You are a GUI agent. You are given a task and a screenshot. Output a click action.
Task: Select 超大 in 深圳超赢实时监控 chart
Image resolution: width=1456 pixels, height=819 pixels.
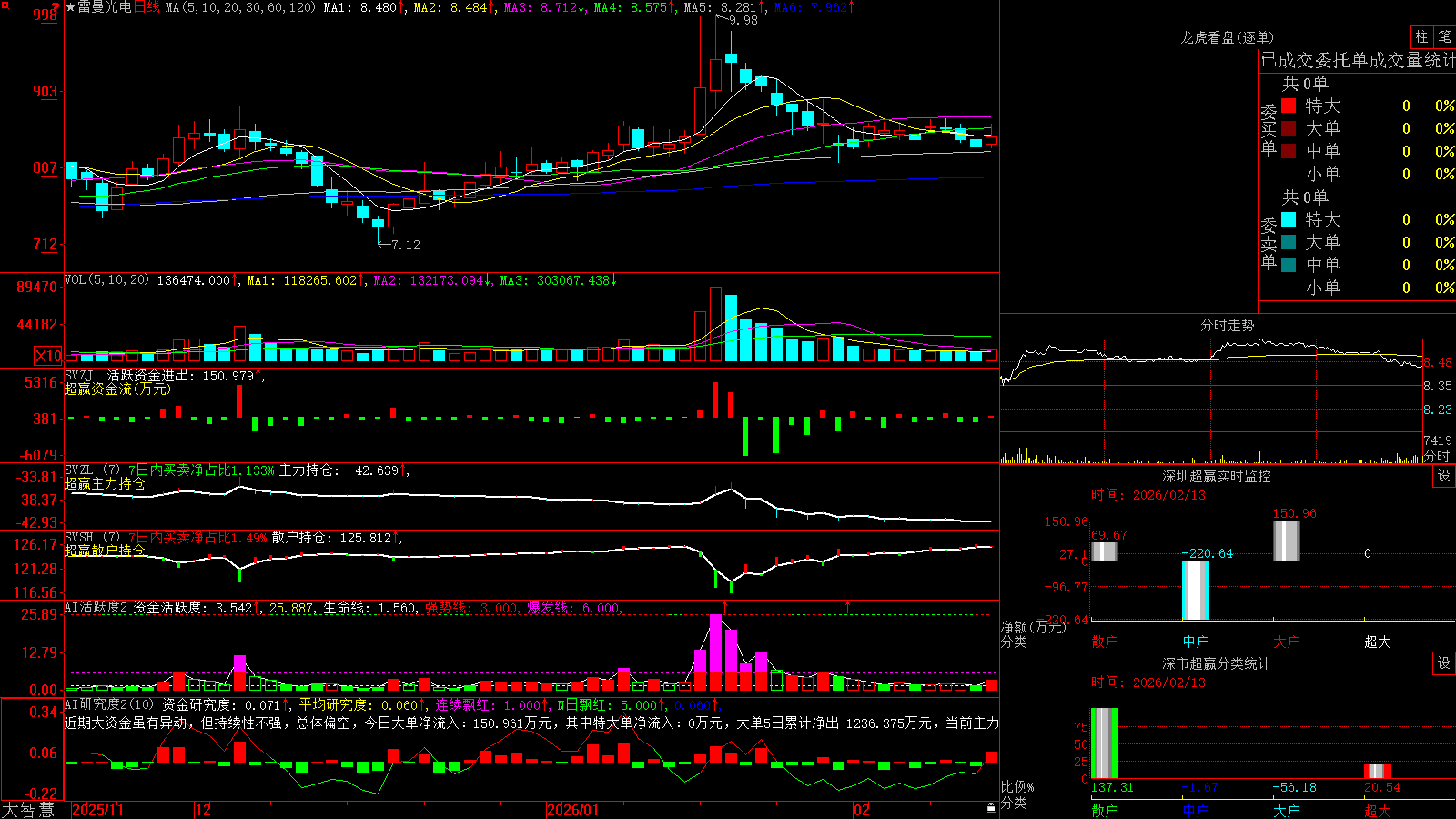pyautogui.click(x=1378, y=642)
